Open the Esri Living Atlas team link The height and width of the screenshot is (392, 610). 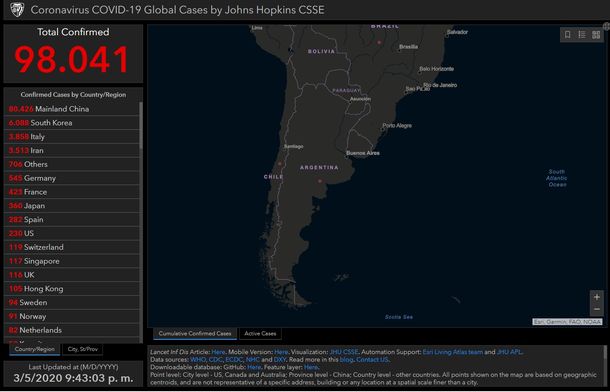[452, 352]
